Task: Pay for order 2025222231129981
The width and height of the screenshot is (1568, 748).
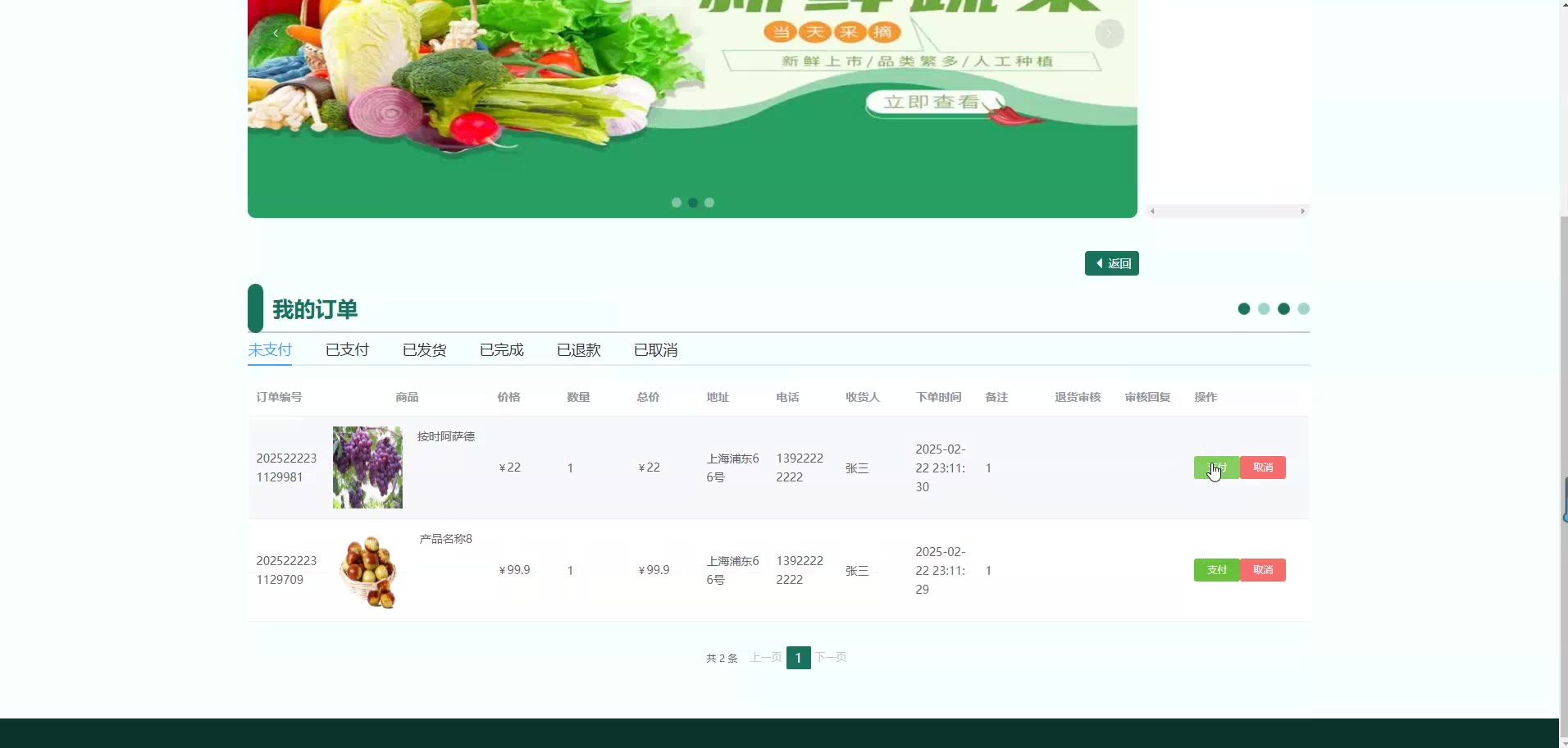Action: tap(1217, 467)
